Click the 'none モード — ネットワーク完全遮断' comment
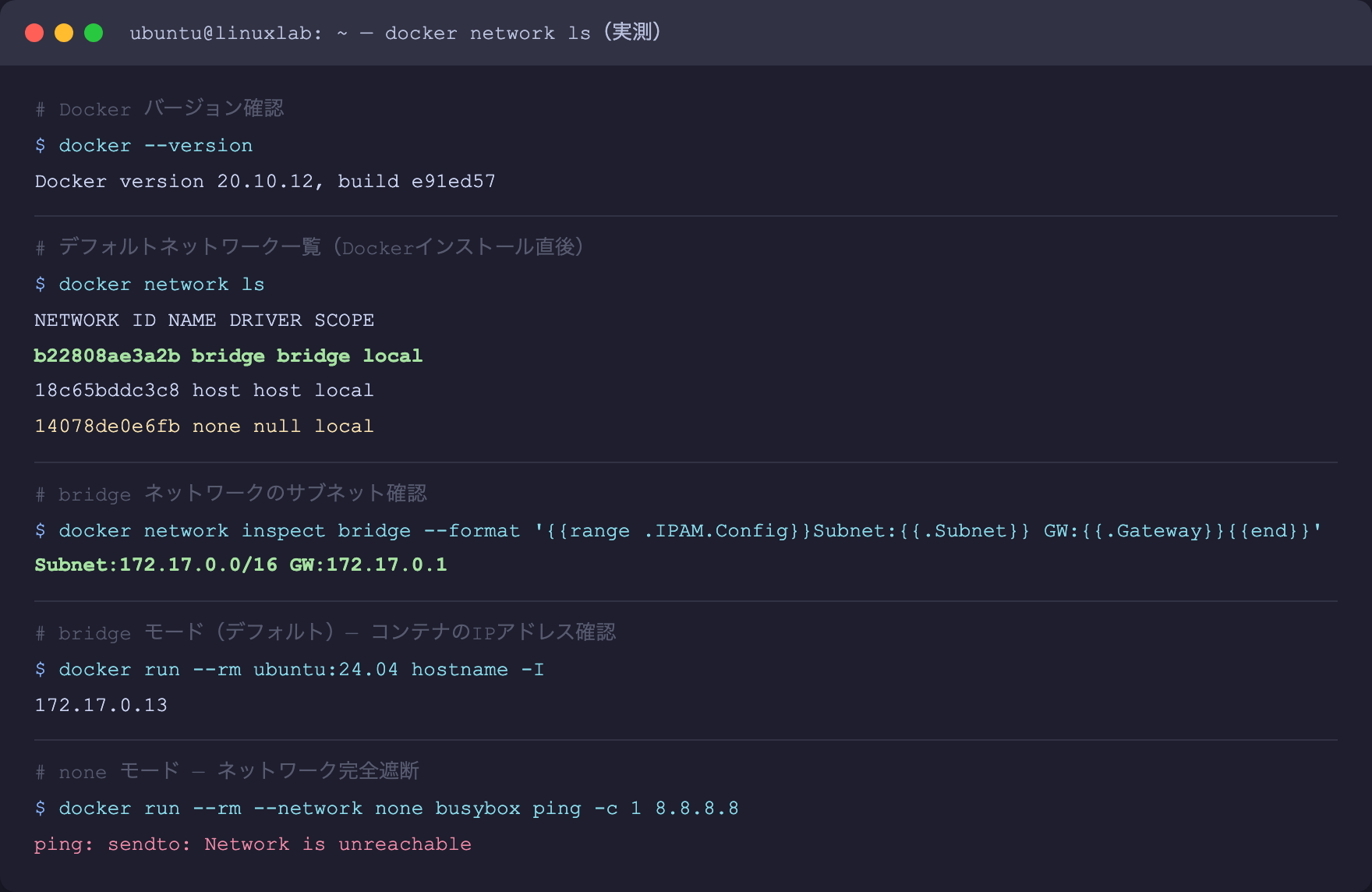 (227, 771)
